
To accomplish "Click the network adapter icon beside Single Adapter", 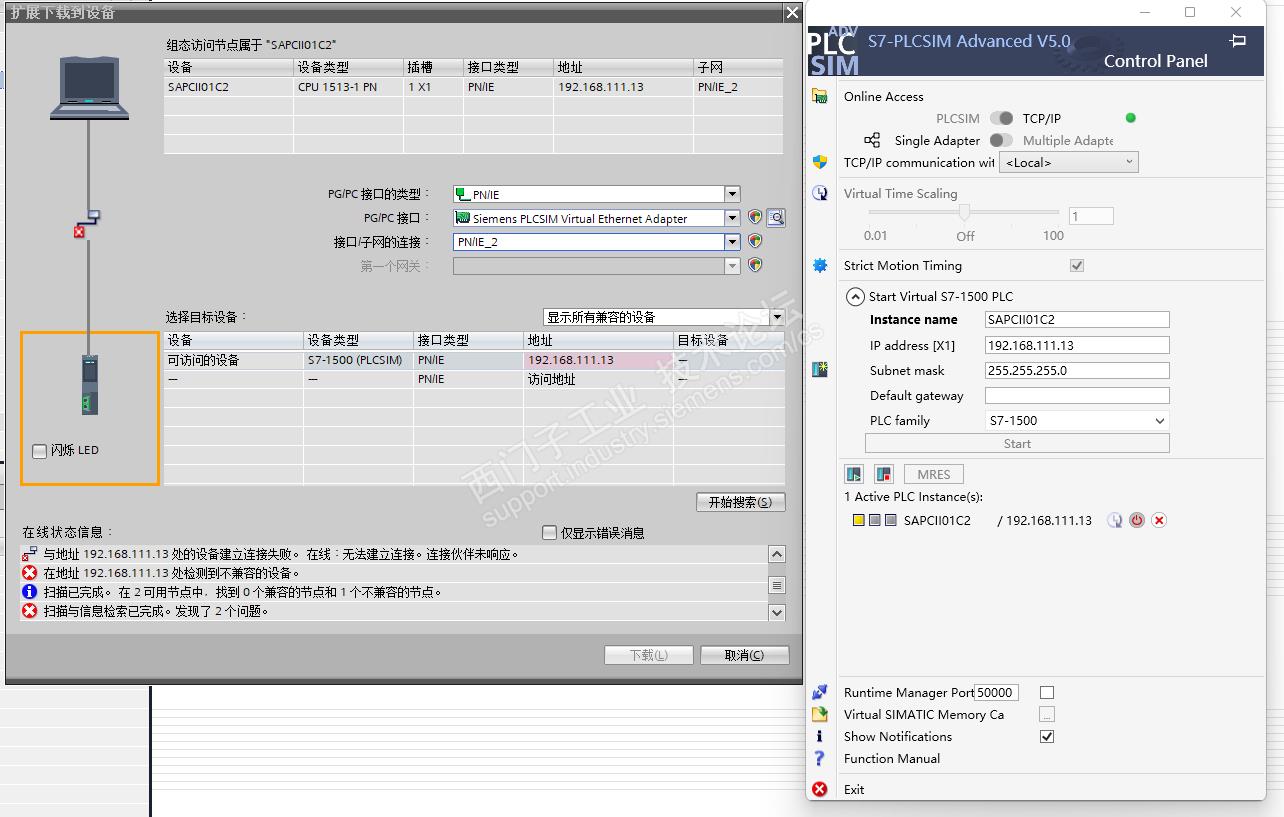I will click(872, 140).
